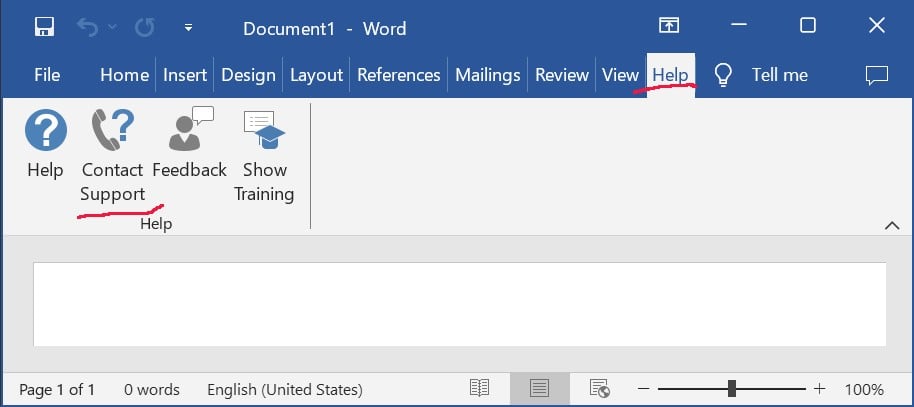Maximize the Word window
This screenshot has height=407, width=914.
pos(808,26)
